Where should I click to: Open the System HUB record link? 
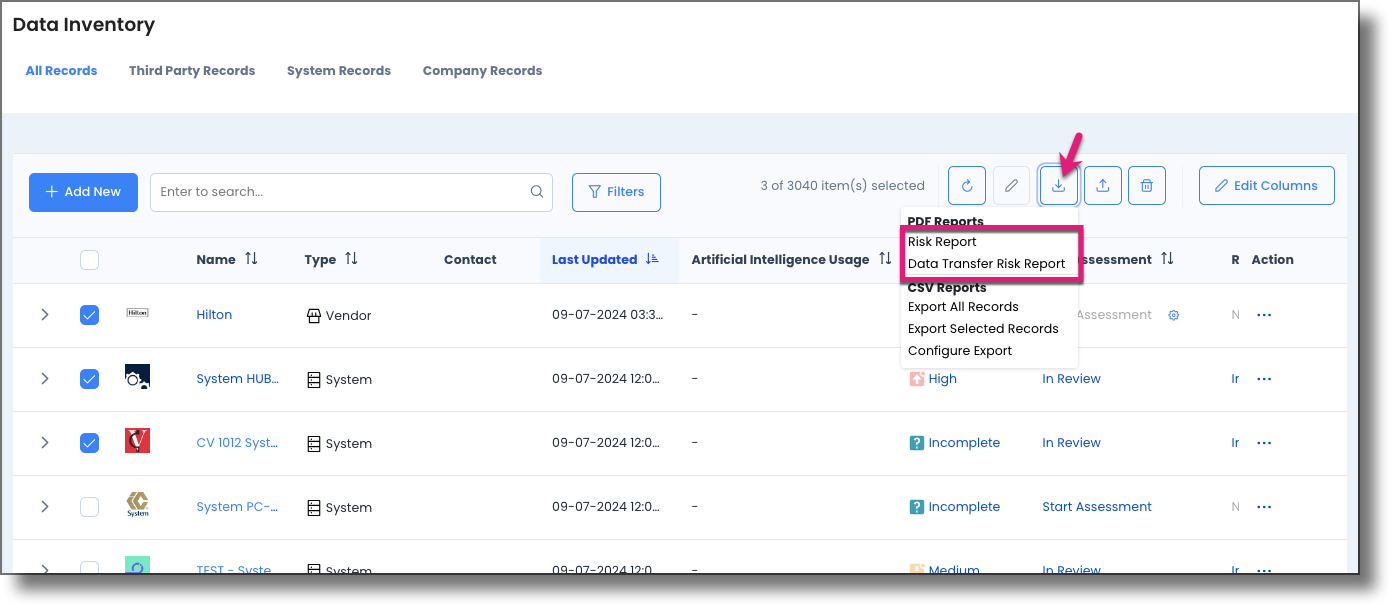click(237, 379)
